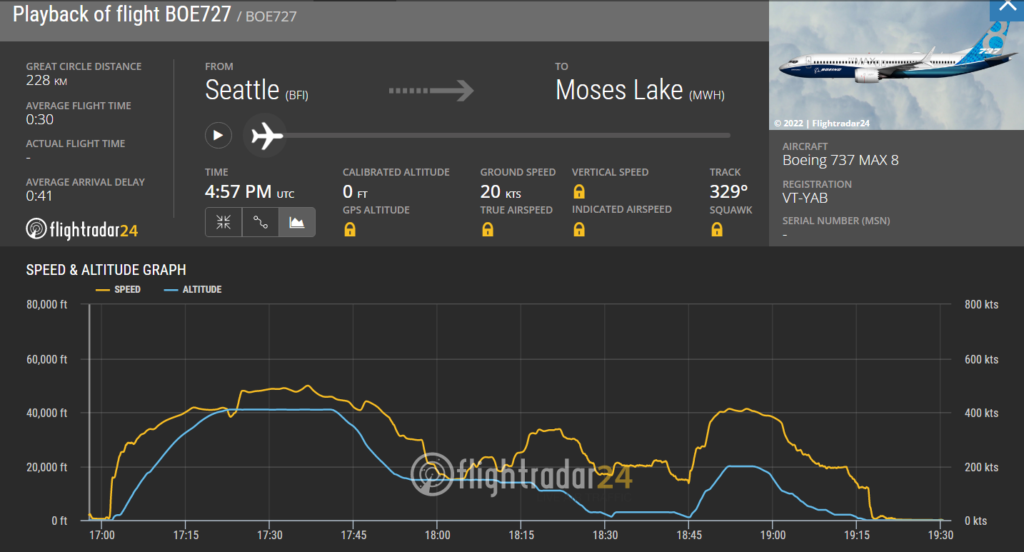This screenshot has width=1024, height=552.
Task: Click the flight progress track bar
Action: pos(507,136)
